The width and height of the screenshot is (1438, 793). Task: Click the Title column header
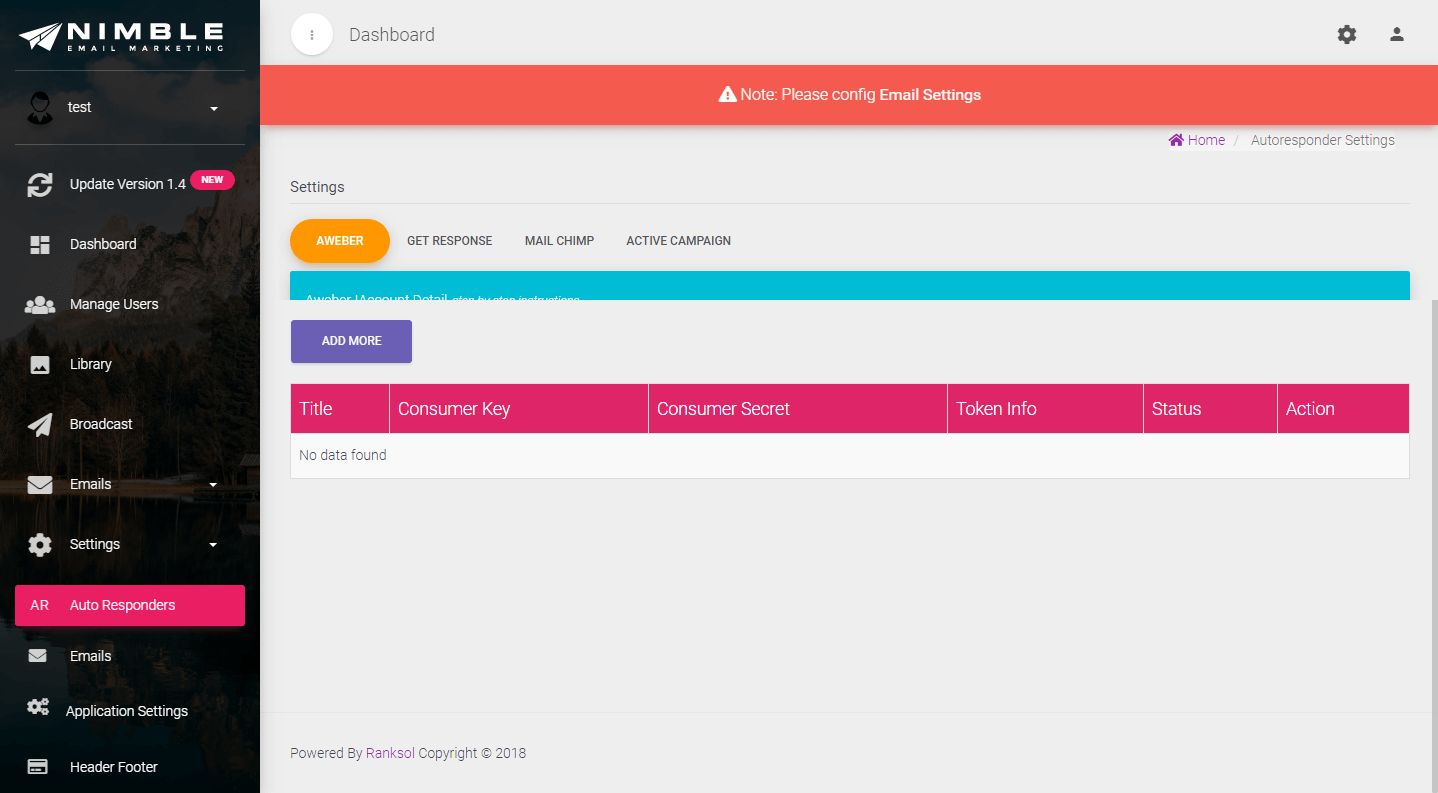click(x=340, y=409)
